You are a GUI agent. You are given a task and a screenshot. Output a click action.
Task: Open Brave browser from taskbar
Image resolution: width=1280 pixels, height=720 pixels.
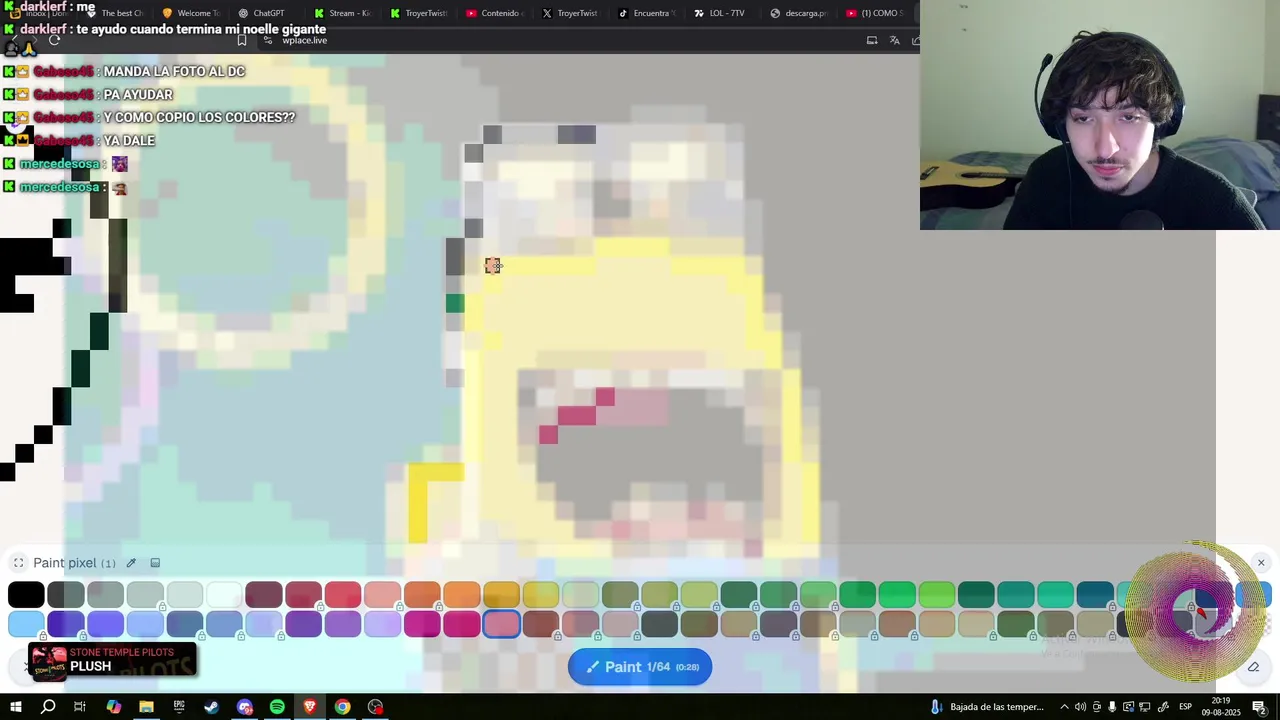pyautogui.click(x=310, y=707)
